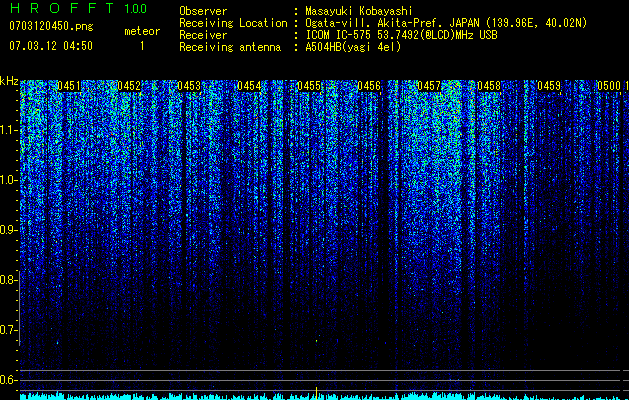The height and width of the screenshot is (400, 629).
Task: Click the observer name Masayuki Kobayashi
Action: (x=359, y=11)
